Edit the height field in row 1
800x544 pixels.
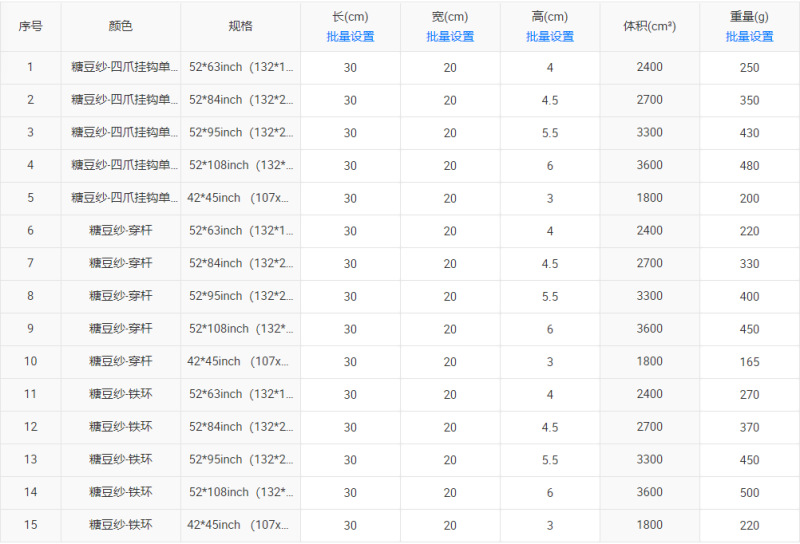550,67
